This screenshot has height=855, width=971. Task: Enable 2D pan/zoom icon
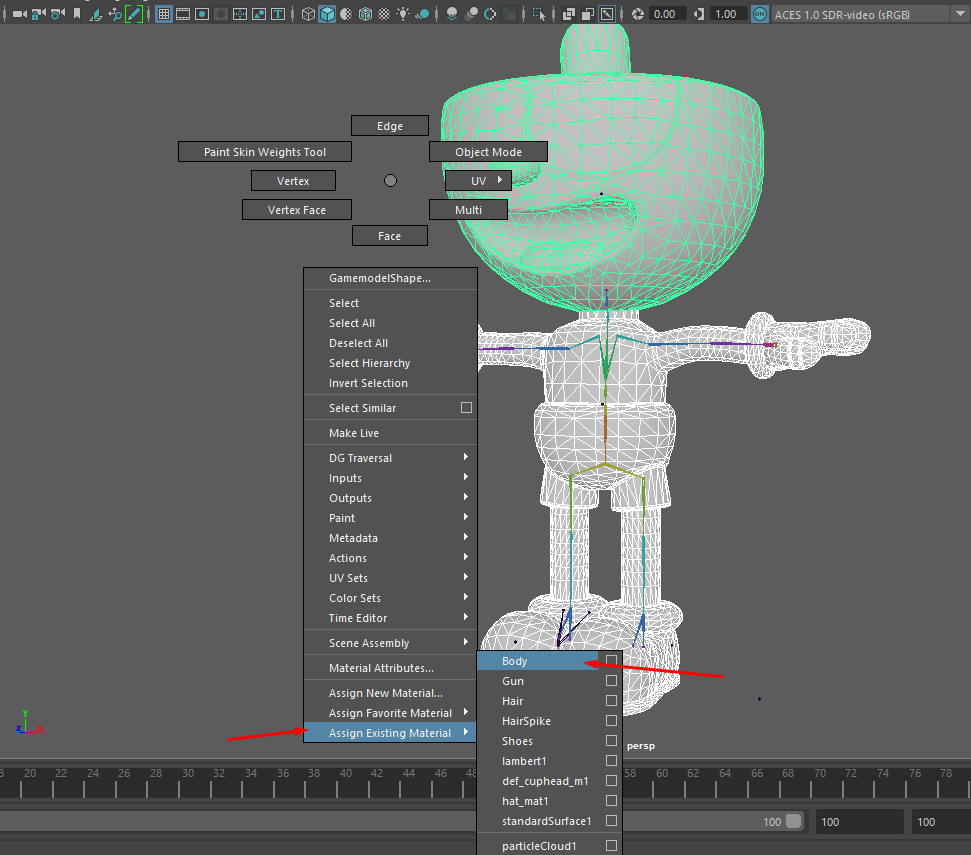click(x=115, y=14)
